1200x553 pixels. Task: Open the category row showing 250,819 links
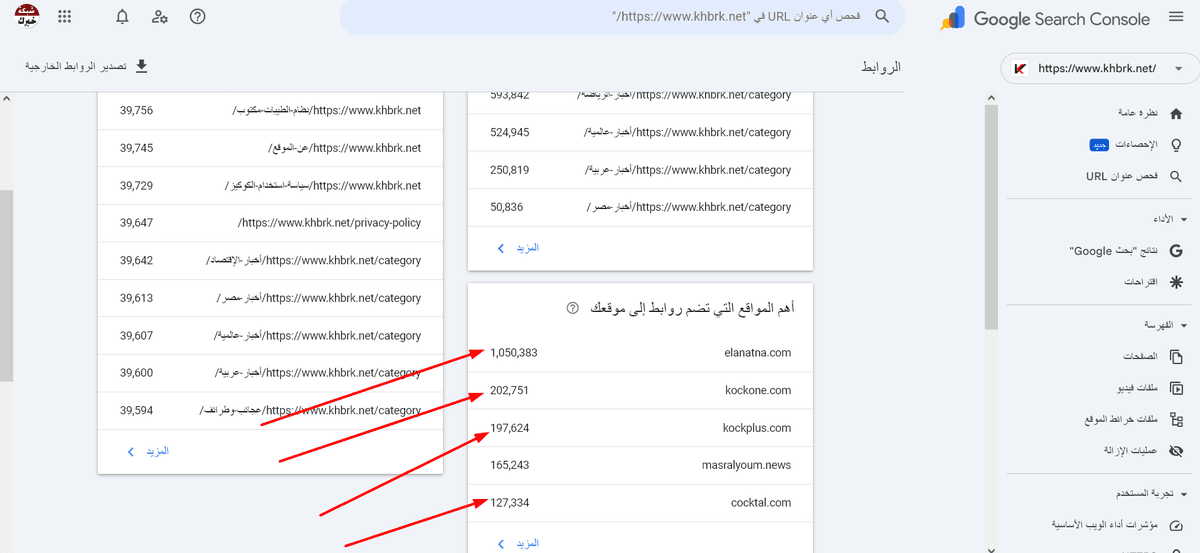[x=640, y=170]
